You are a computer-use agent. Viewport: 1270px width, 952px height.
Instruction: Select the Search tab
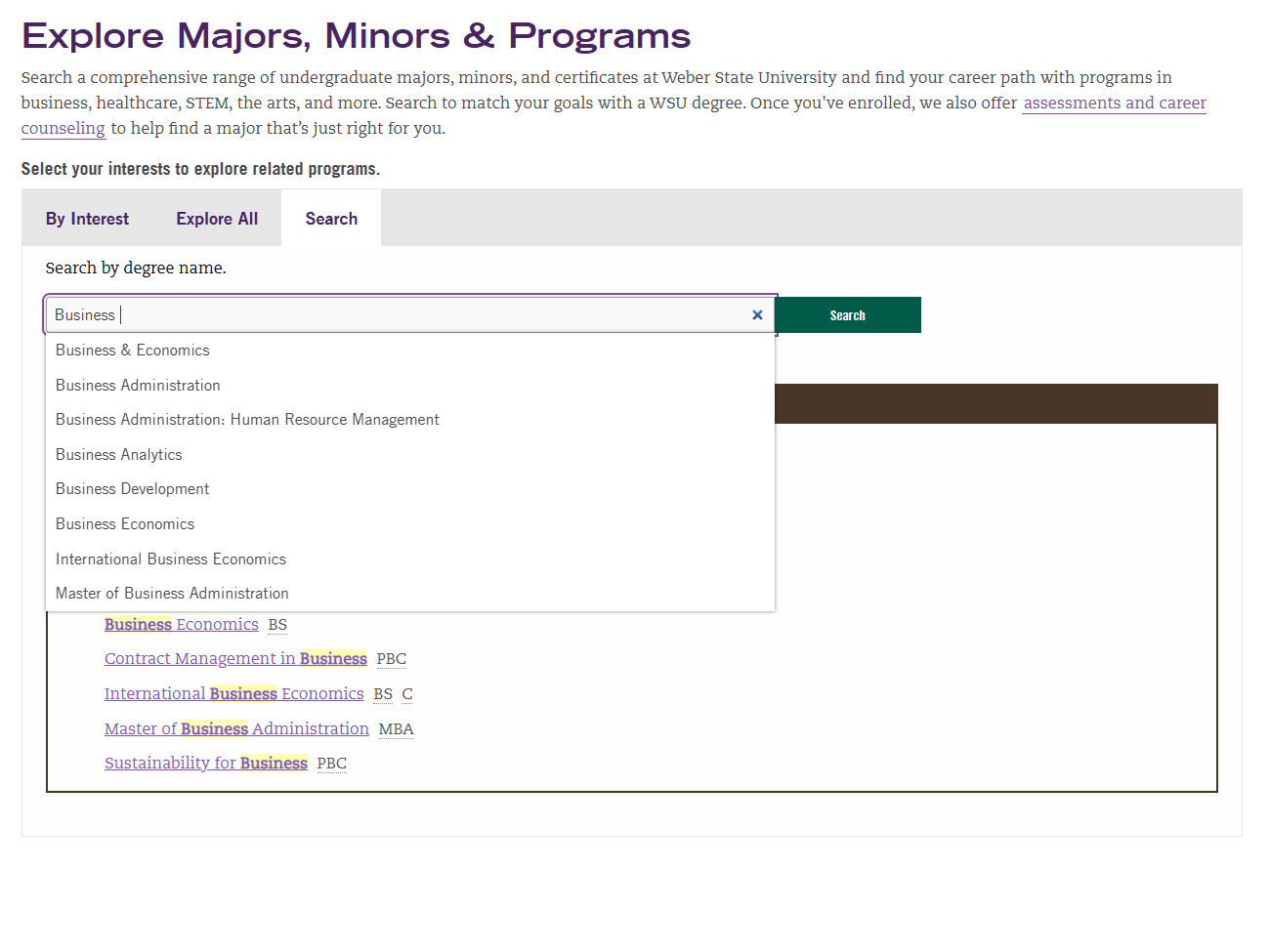tap(331, 219)
